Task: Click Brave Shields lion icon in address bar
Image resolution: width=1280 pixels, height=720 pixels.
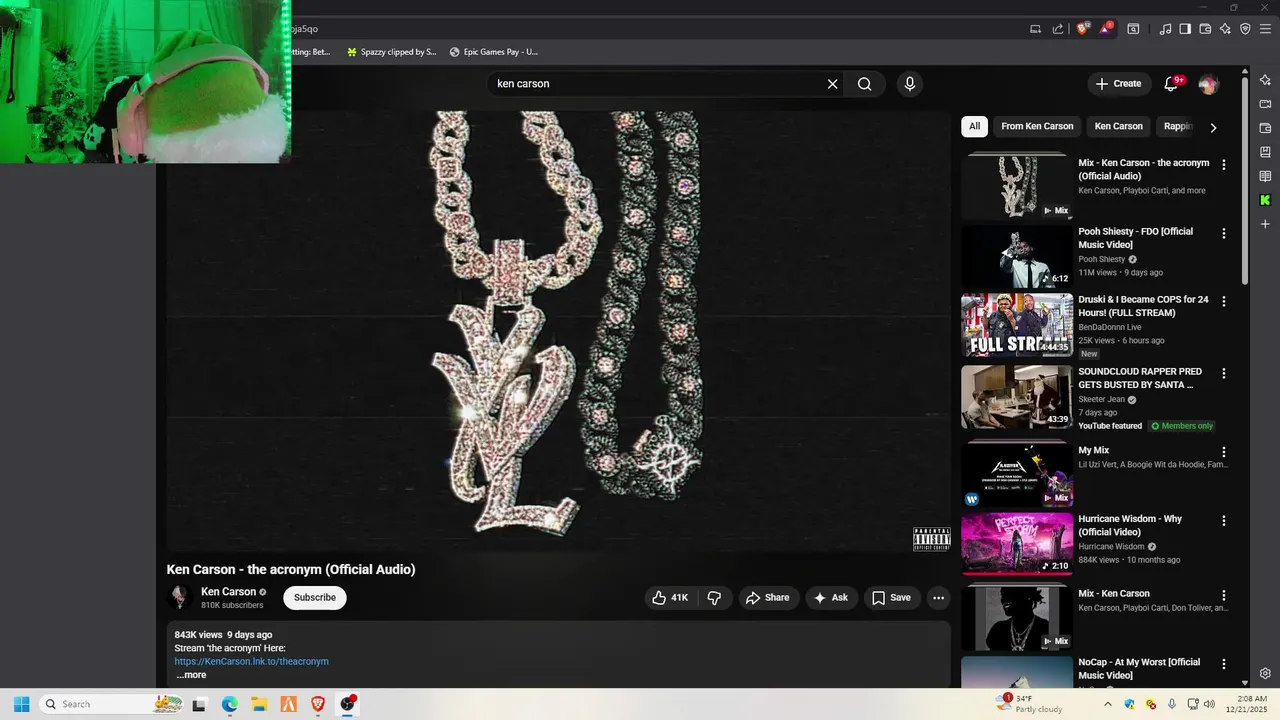Action: (1082, 29)
